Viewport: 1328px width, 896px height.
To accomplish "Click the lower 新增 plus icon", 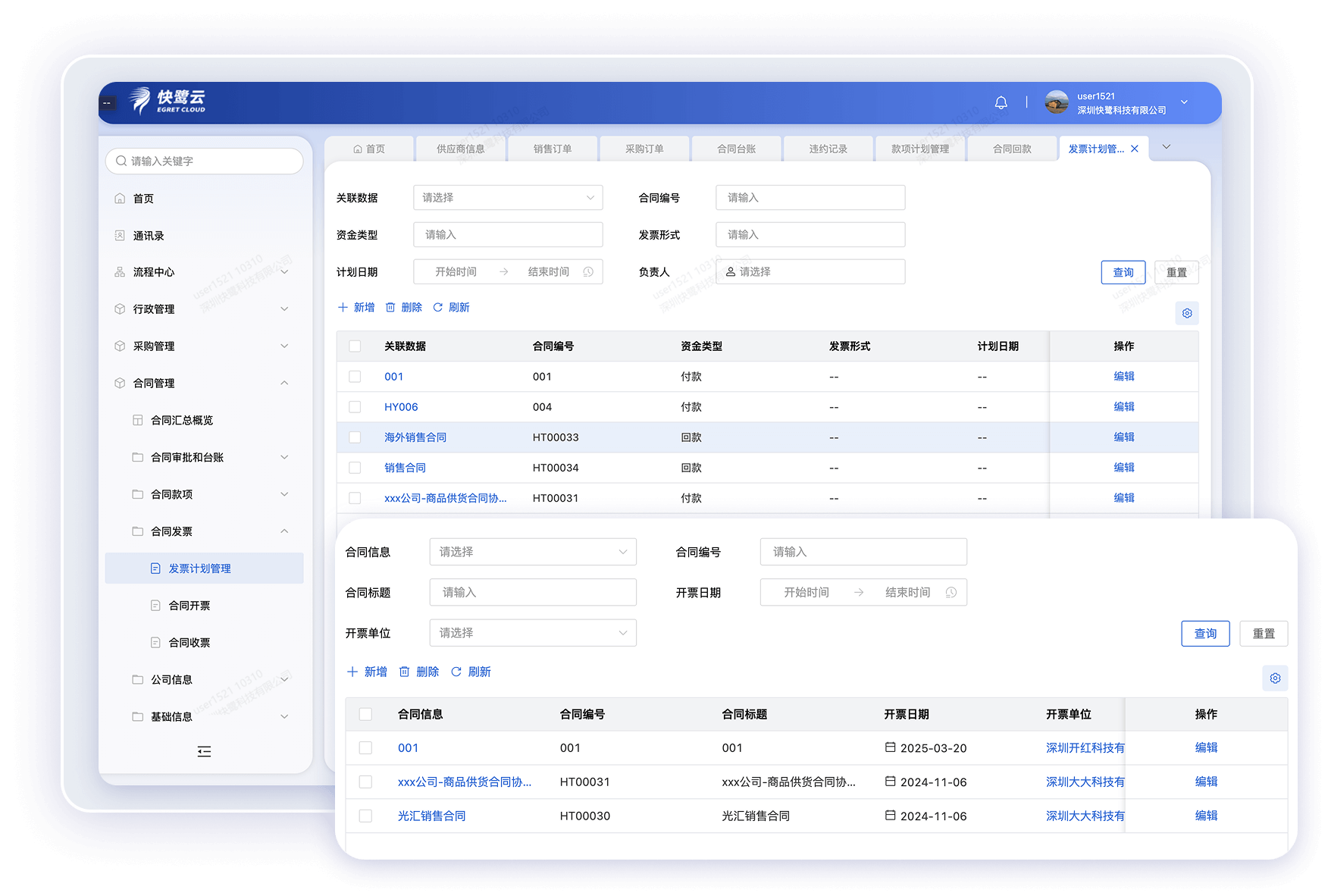I will [x=352, y=672].
